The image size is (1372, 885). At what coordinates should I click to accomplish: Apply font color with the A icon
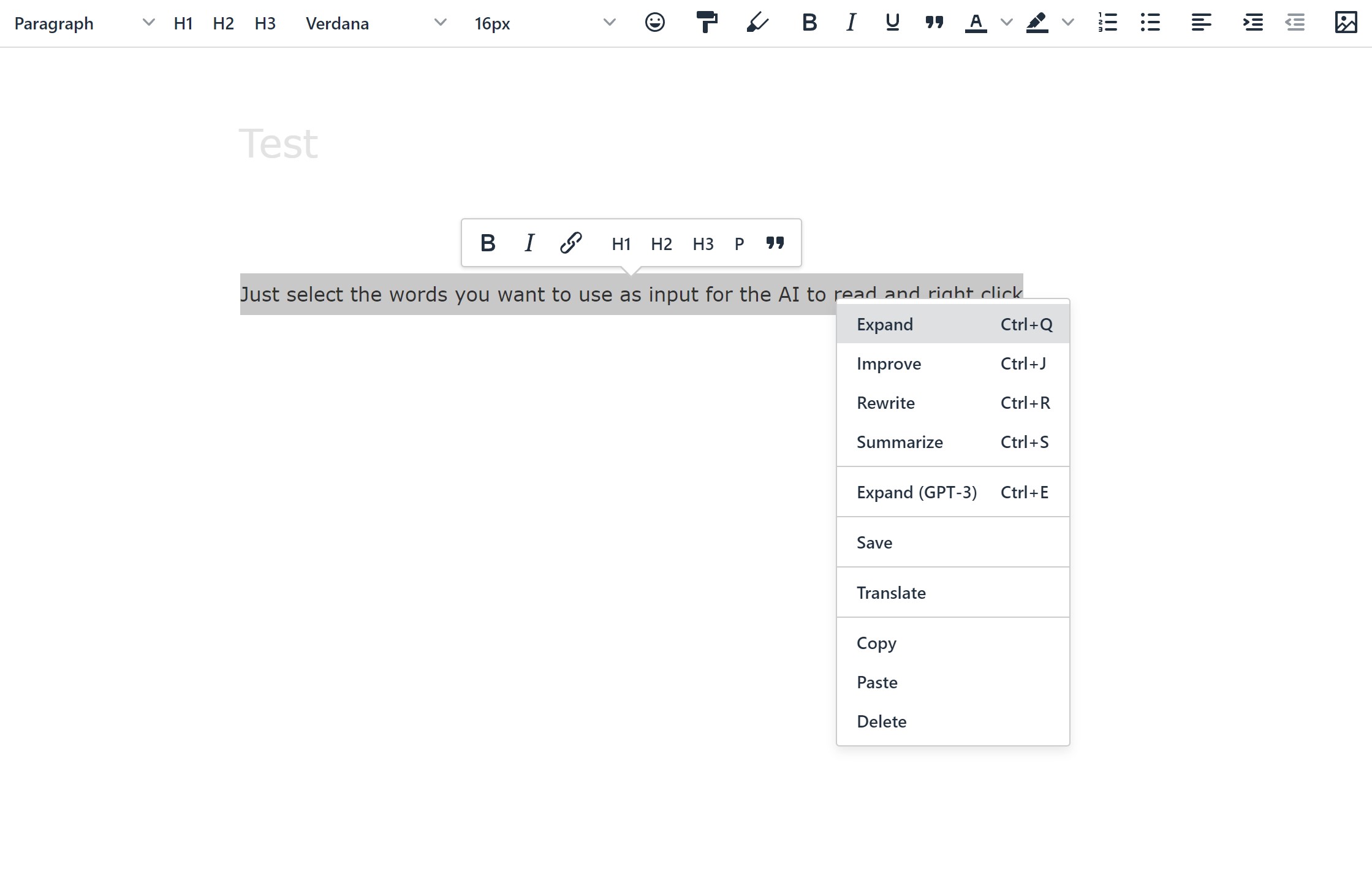click(x=976, y=23)
